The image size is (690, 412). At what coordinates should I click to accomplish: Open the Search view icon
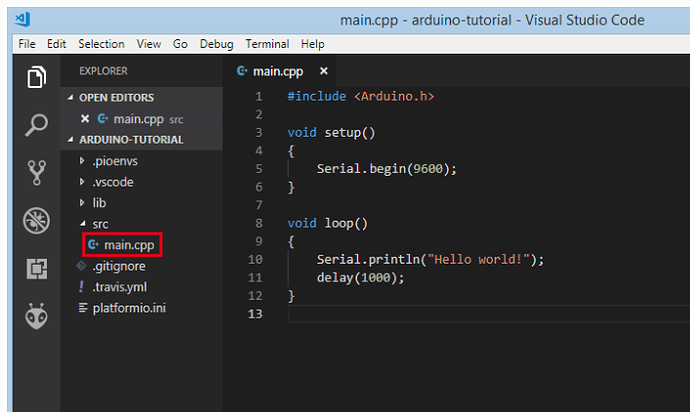(x=37, y=125)
